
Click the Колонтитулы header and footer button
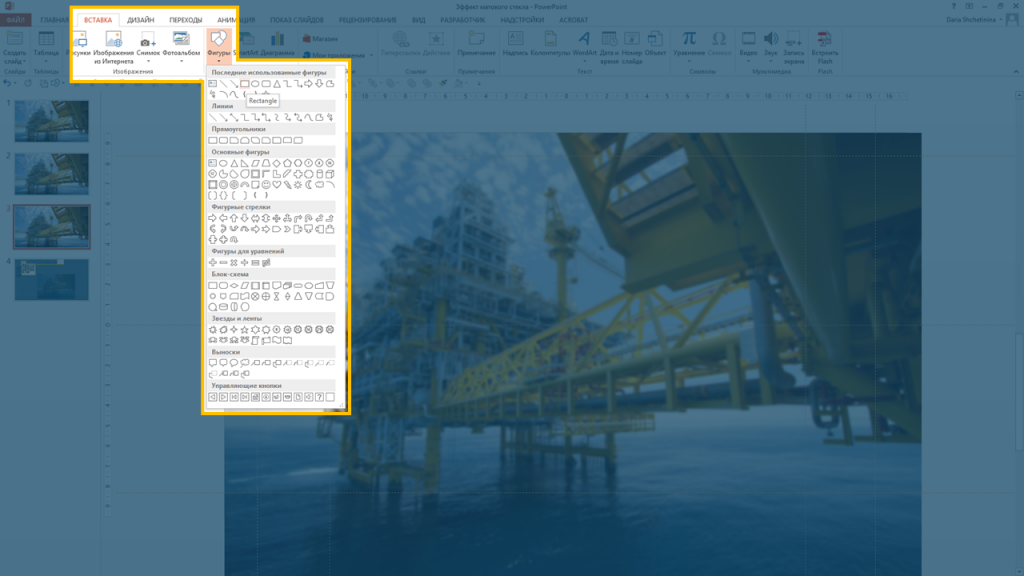point(550,44)
